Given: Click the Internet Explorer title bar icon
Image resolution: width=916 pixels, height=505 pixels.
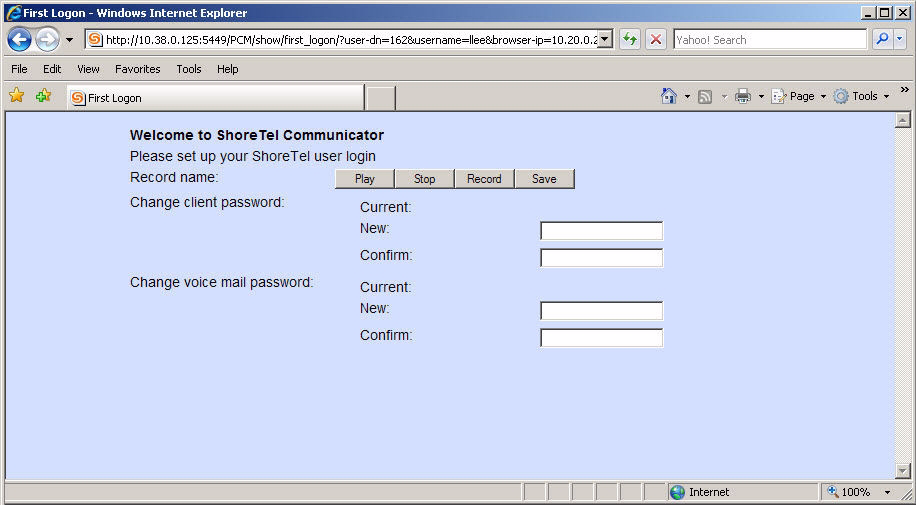Looking at the screenshot, I should (13, 12).
